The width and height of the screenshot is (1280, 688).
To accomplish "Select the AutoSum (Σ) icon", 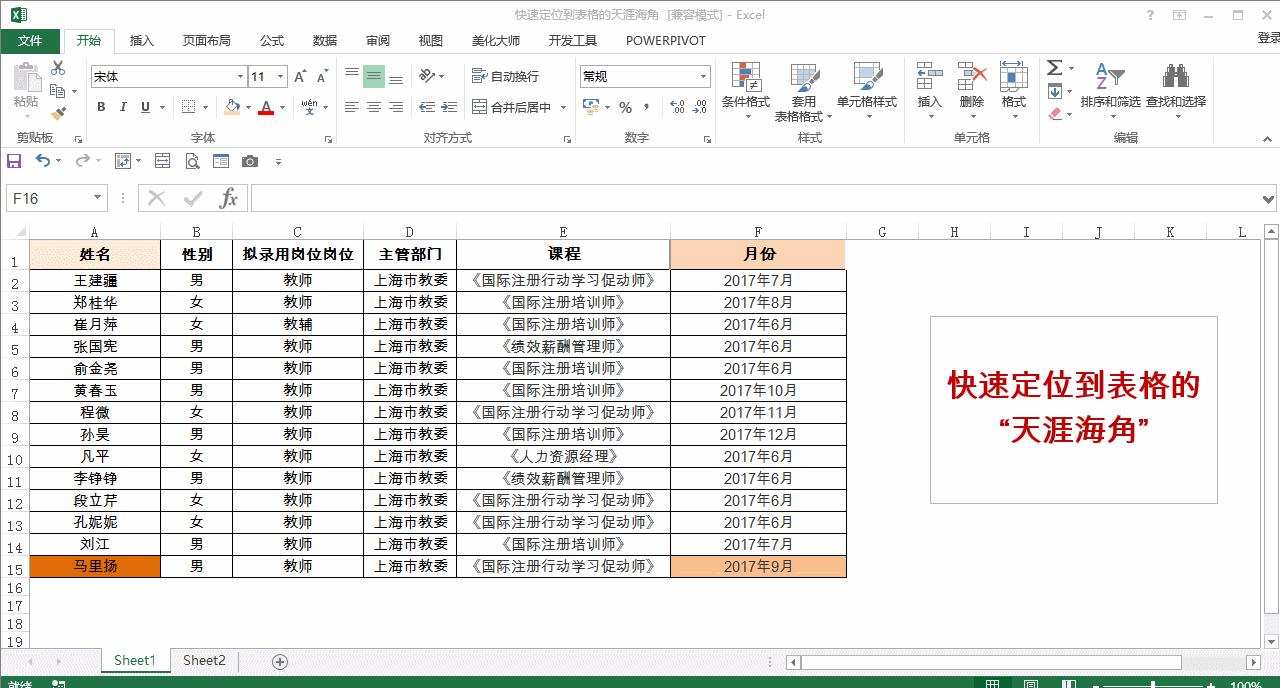I will [1055, 68].
